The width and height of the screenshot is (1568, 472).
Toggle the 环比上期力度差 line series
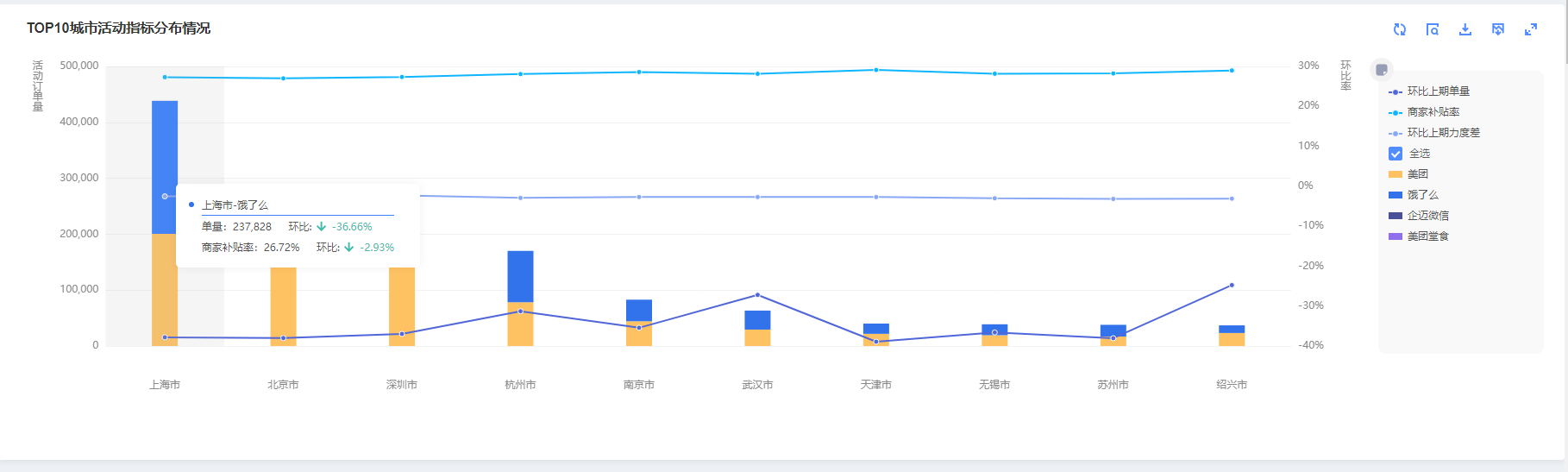(x=1434, y=133)
